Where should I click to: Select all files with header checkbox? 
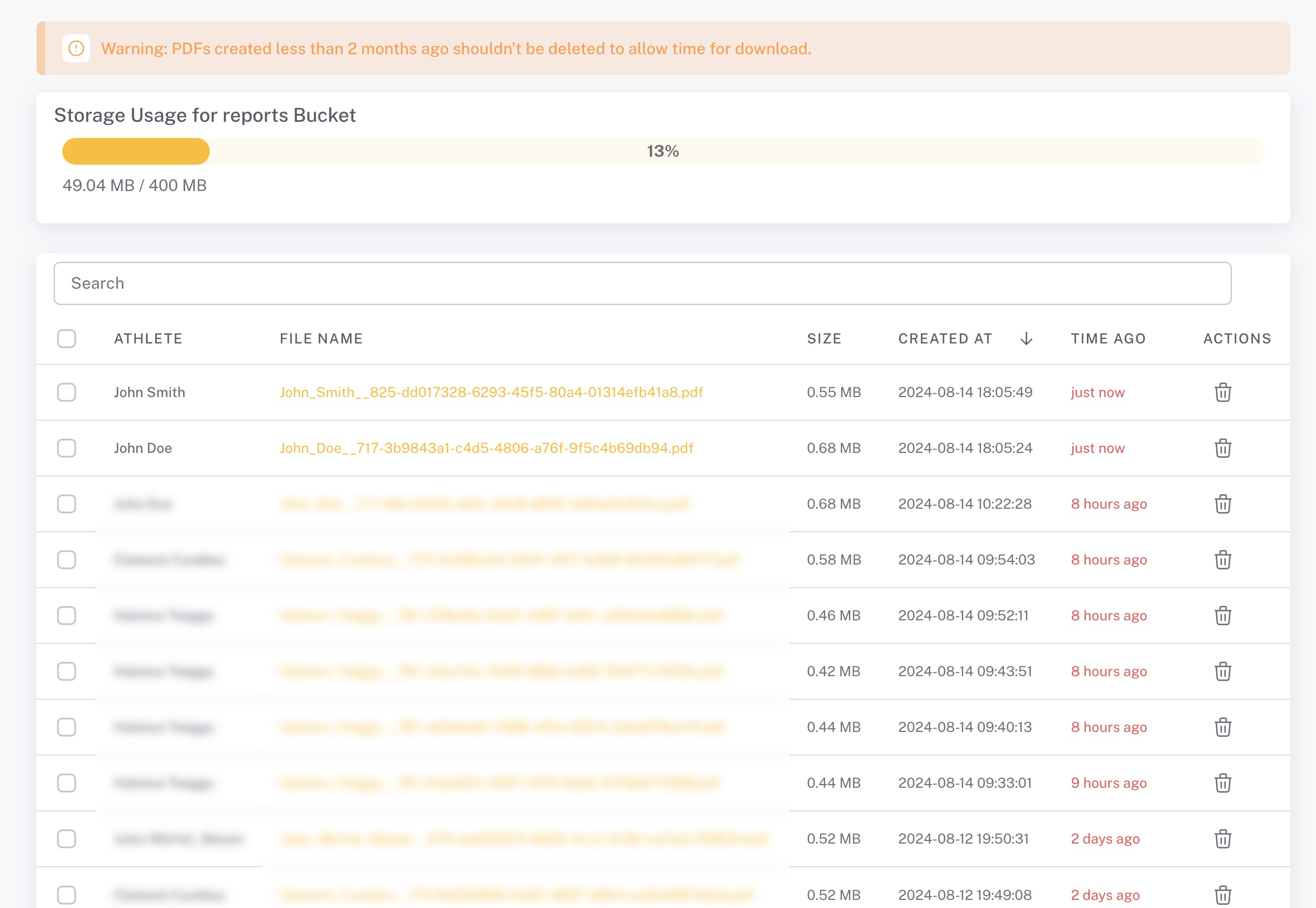(x=67, y=339)
